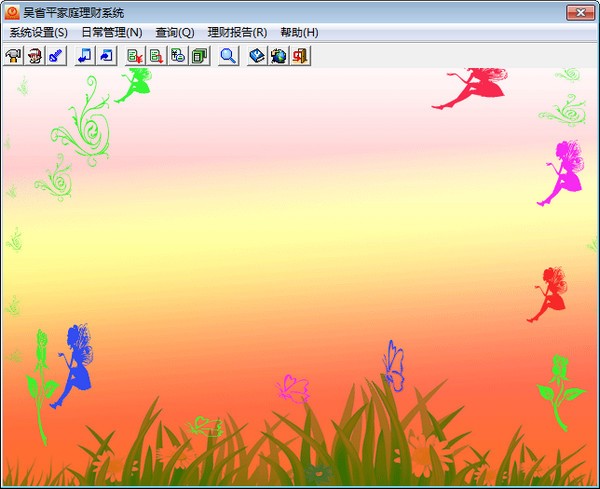Click the blue key password icon
Screen dimensions: 600x489
click(x=56, y=56)
